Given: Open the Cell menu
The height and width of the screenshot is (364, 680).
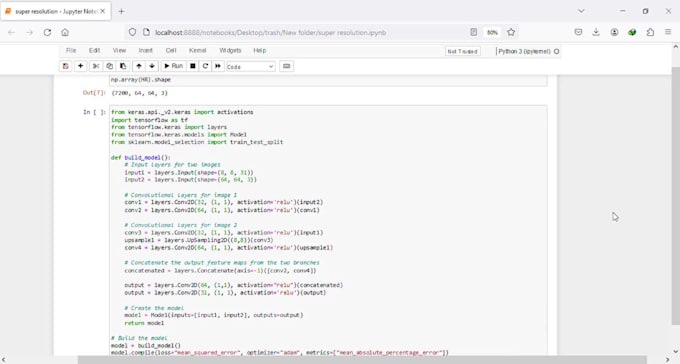Looking at the screenshot, I should [171, 50].
